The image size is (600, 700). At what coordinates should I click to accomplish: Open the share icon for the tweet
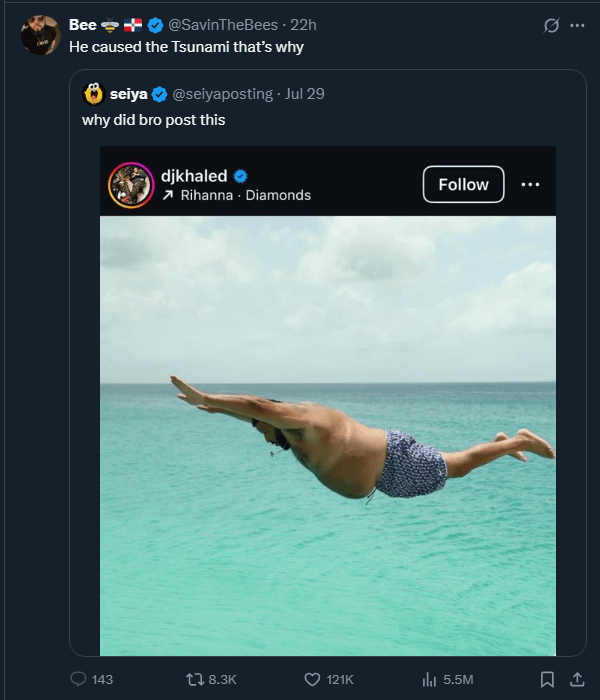[x=577, y=679]
